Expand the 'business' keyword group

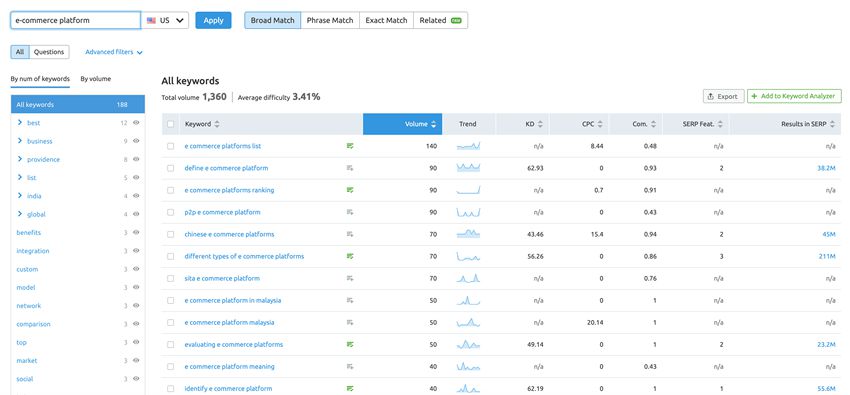(x=20, y=141)
